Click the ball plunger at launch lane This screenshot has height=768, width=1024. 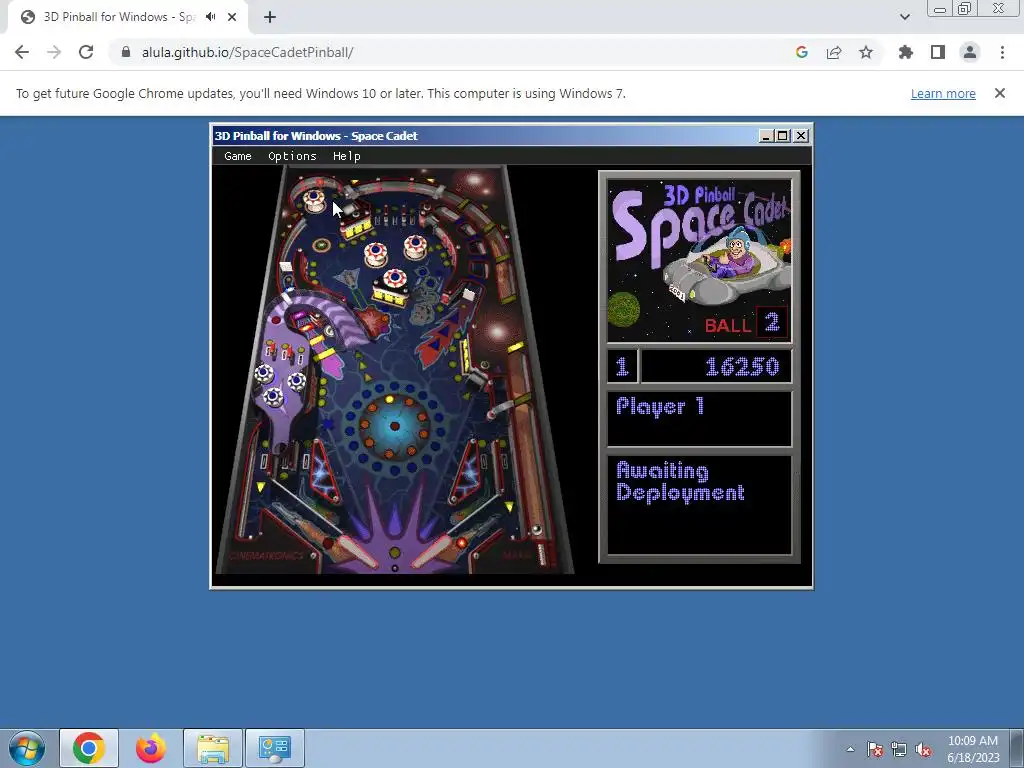[541, 552]
